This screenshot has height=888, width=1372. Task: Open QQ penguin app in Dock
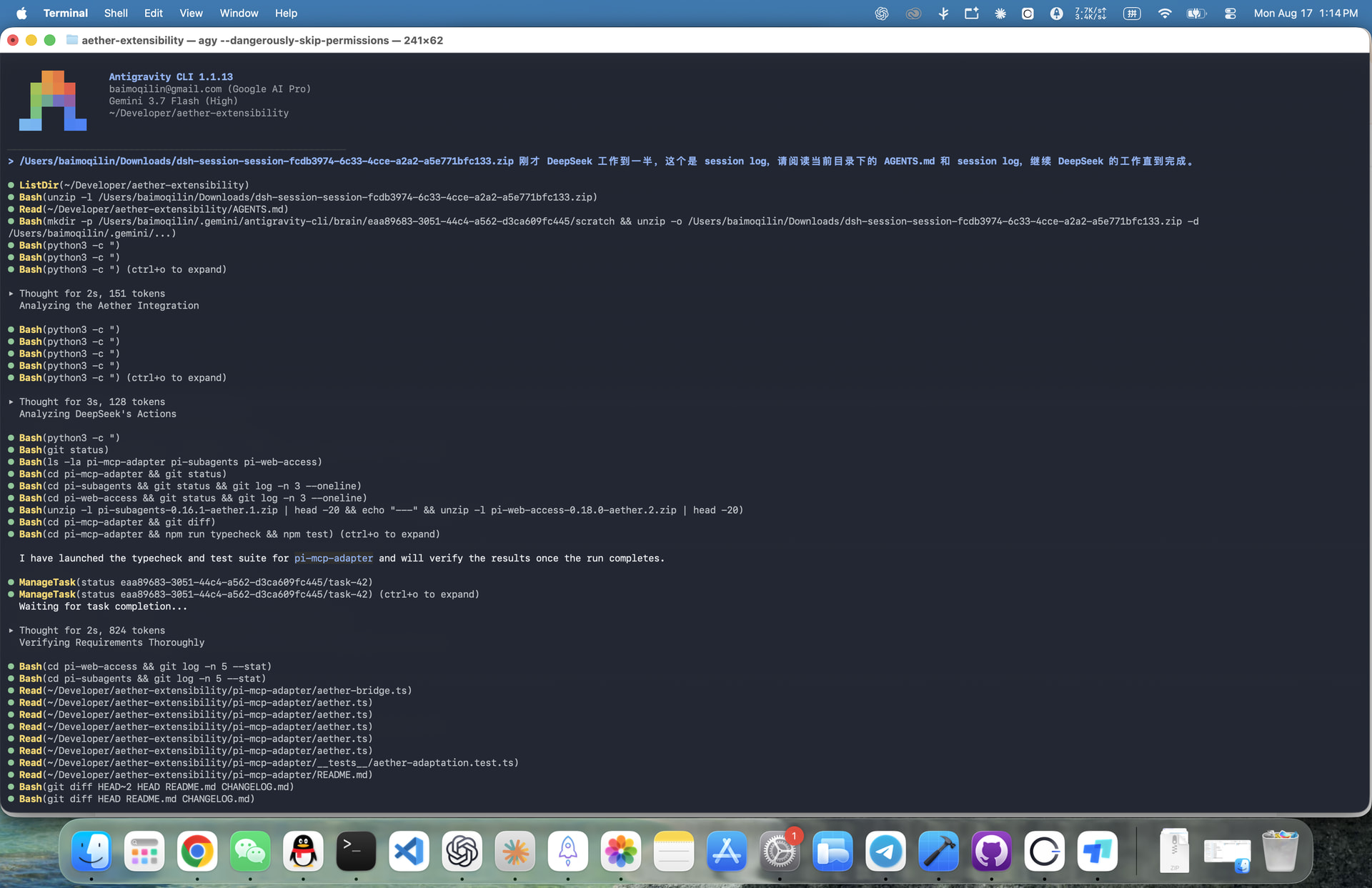click(303, 851)
